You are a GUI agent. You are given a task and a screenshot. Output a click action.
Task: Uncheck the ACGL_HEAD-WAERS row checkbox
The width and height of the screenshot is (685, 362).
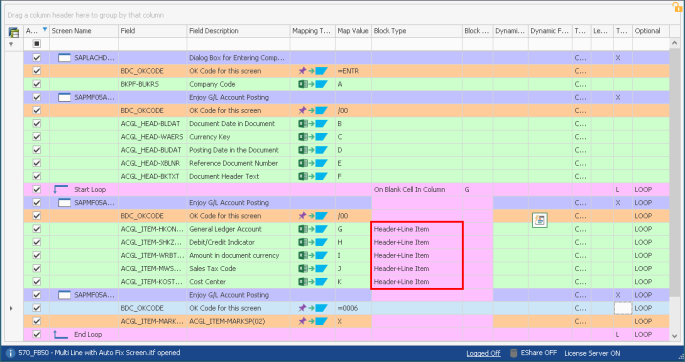tap(37, 137)
